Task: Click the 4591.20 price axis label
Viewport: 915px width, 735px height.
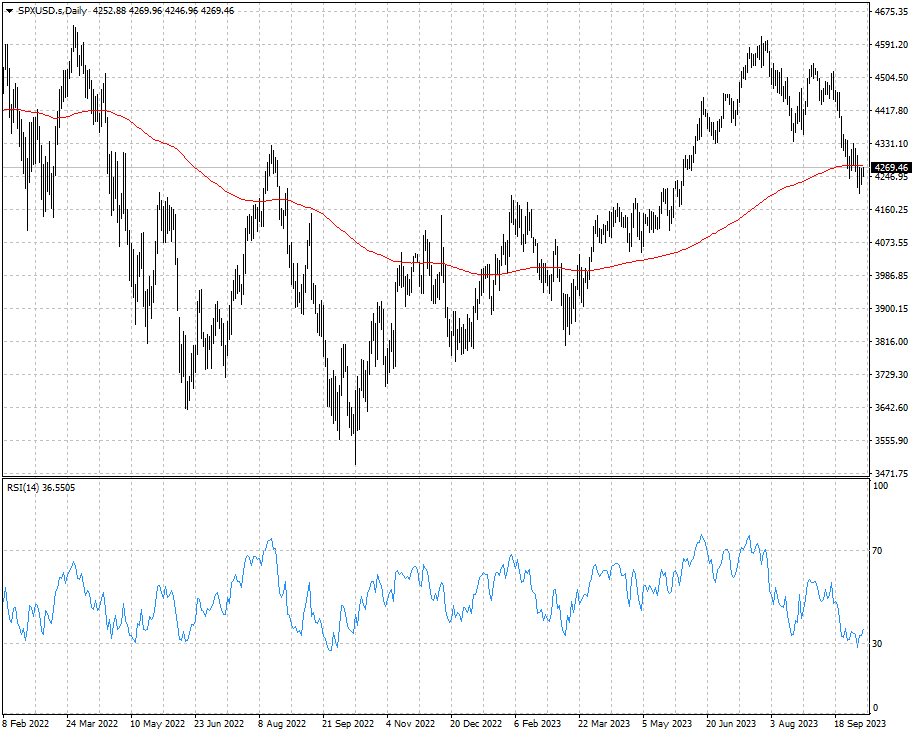Action: (891, 44)
